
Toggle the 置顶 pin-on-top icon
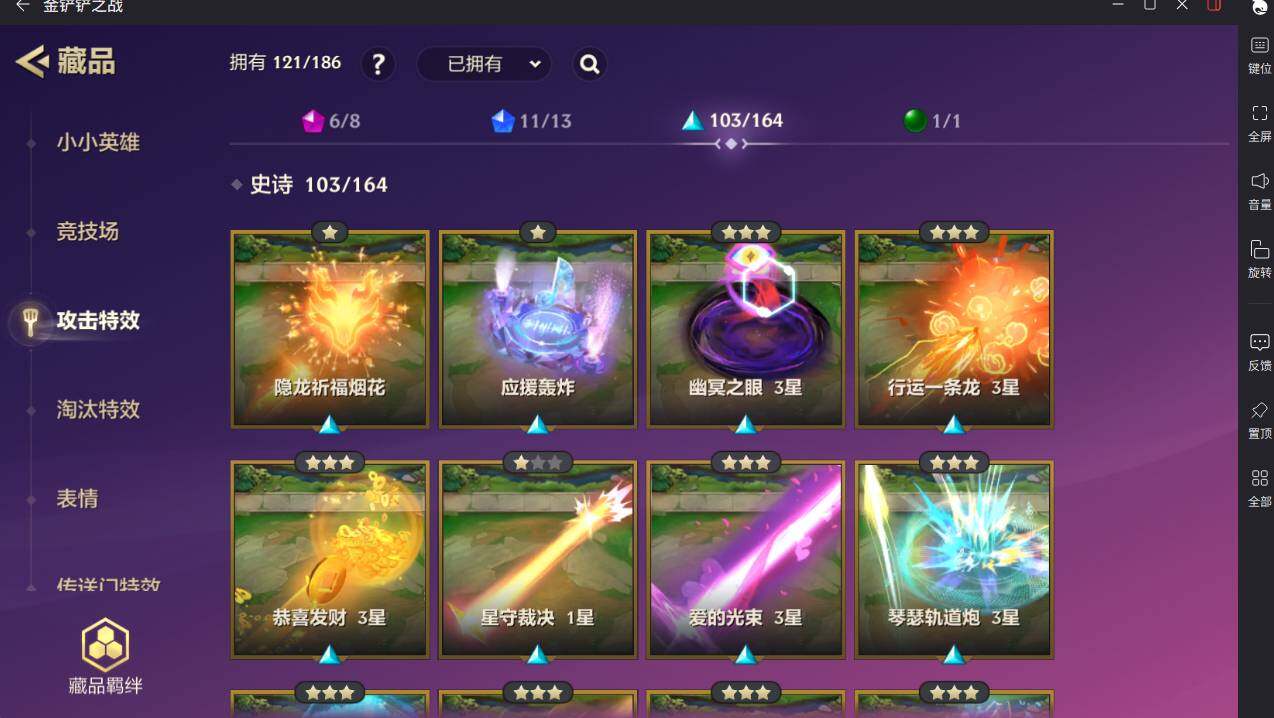[1259, 410]
